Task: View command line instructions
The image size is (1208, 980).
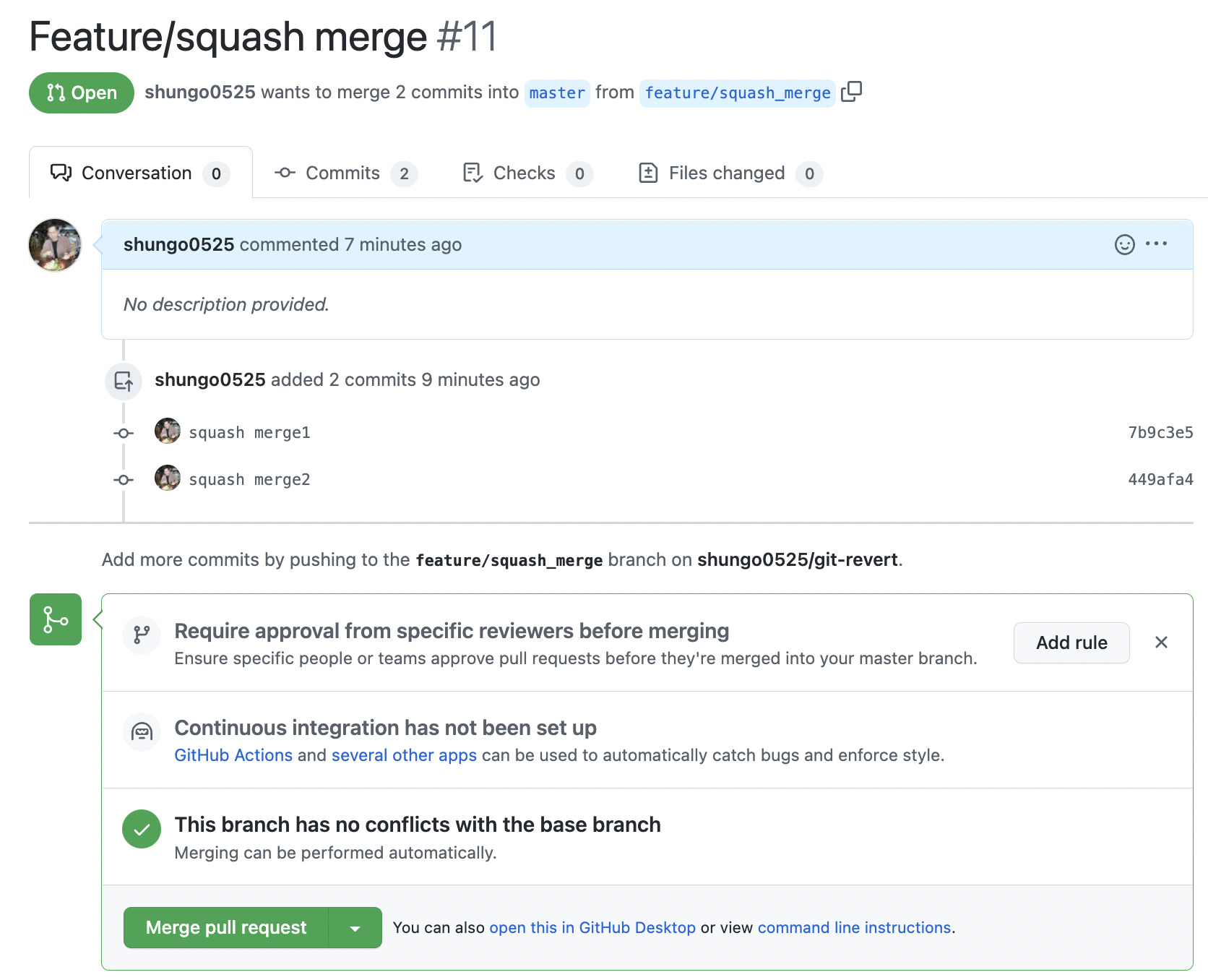Action: (x=853, y=927)
